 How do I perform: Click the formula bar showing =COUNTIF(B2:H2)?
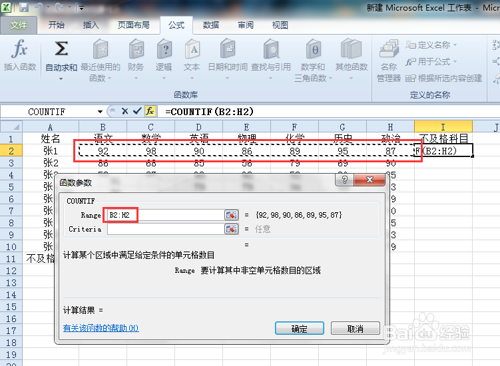tap(328, 111)
